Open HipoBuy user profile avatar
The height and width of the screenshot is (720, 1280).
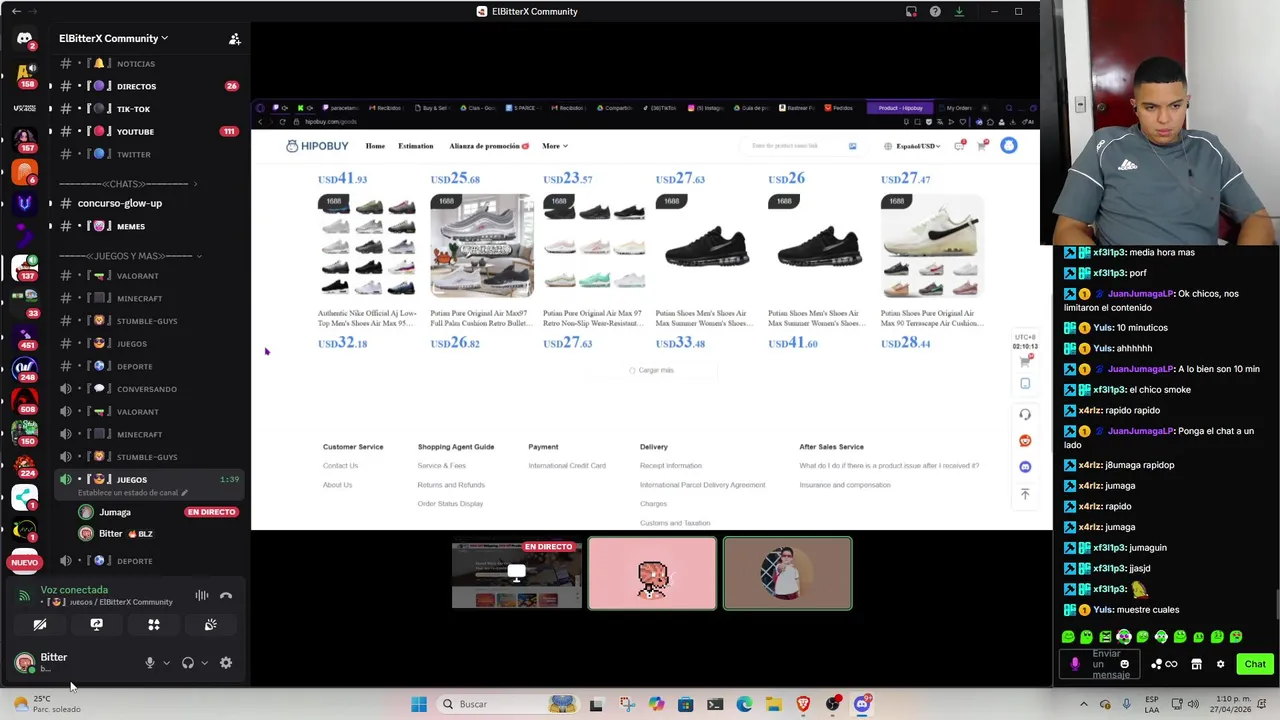click(x=1008, y=146)
